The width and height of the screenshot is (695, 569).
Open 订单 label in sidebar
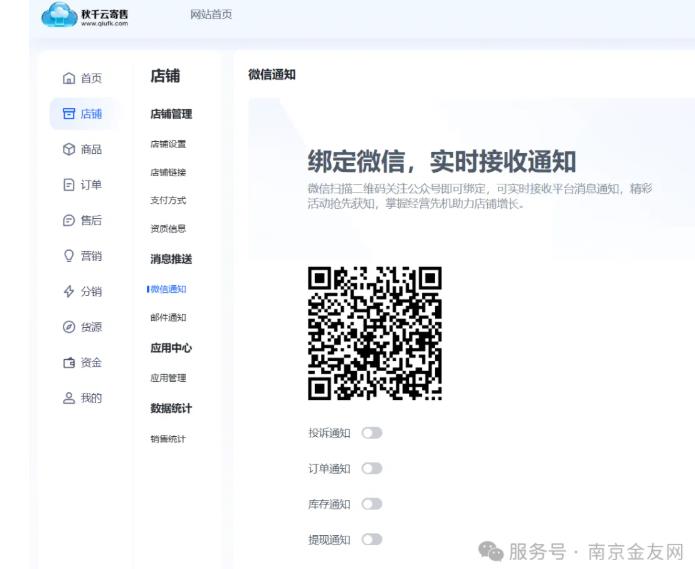tap(91, 184)
